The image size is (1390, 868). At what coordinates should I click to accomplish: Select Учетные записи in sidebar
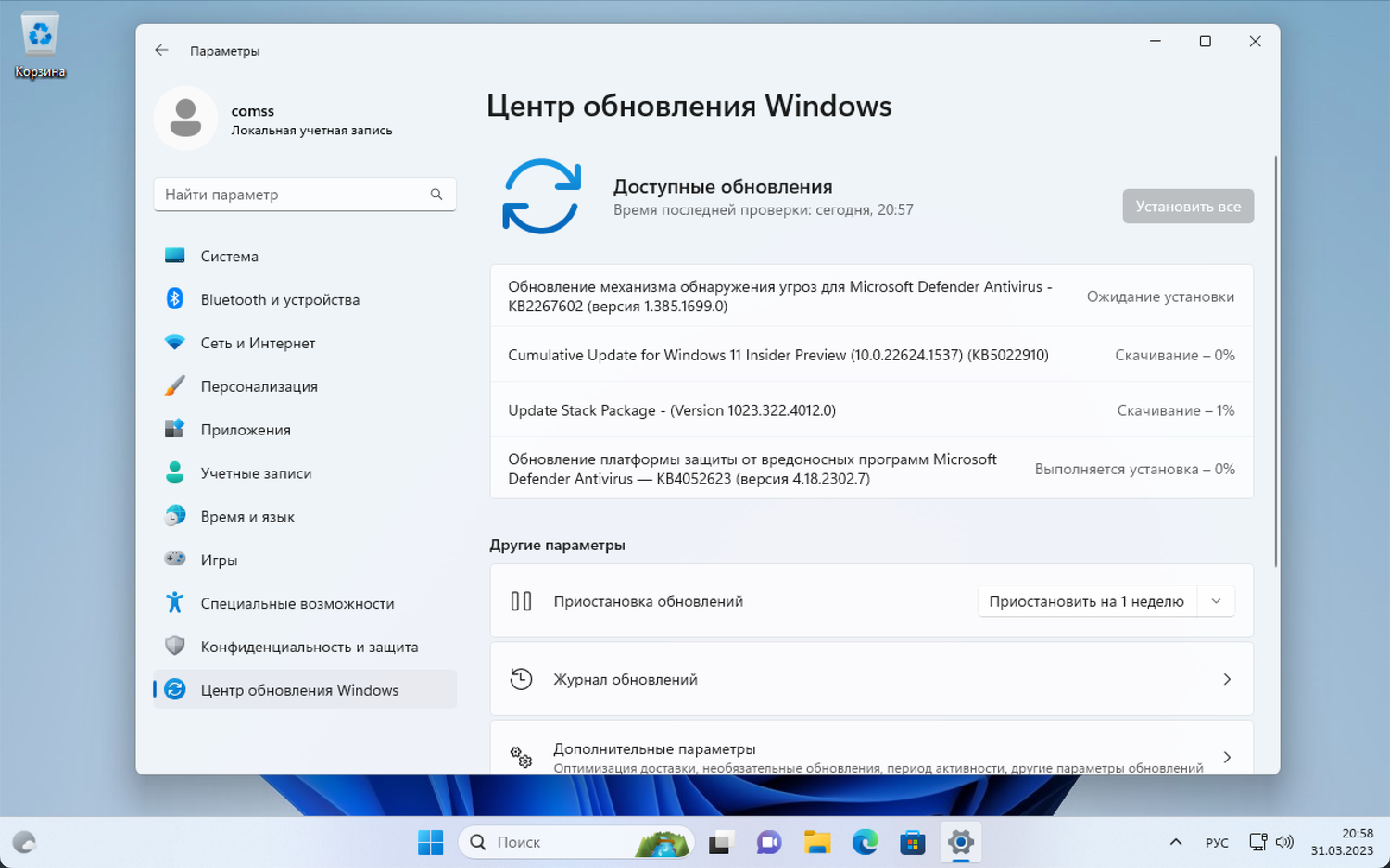pos(305,473)
